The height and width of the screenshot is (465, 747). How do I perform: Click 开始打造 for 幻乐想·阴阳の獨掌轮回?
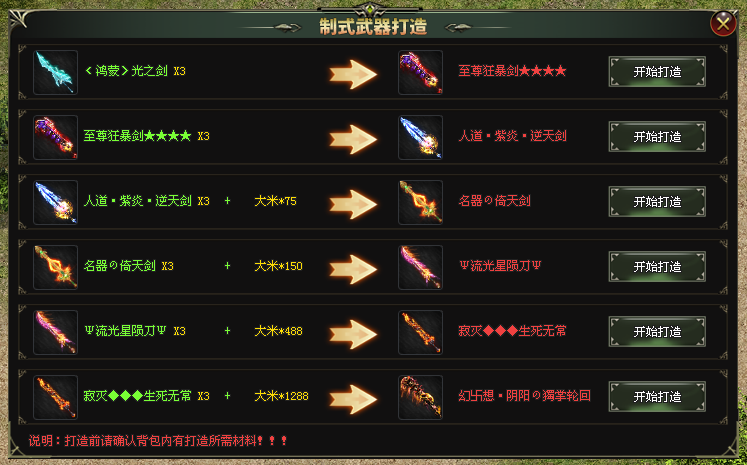(x=657, y=396)
